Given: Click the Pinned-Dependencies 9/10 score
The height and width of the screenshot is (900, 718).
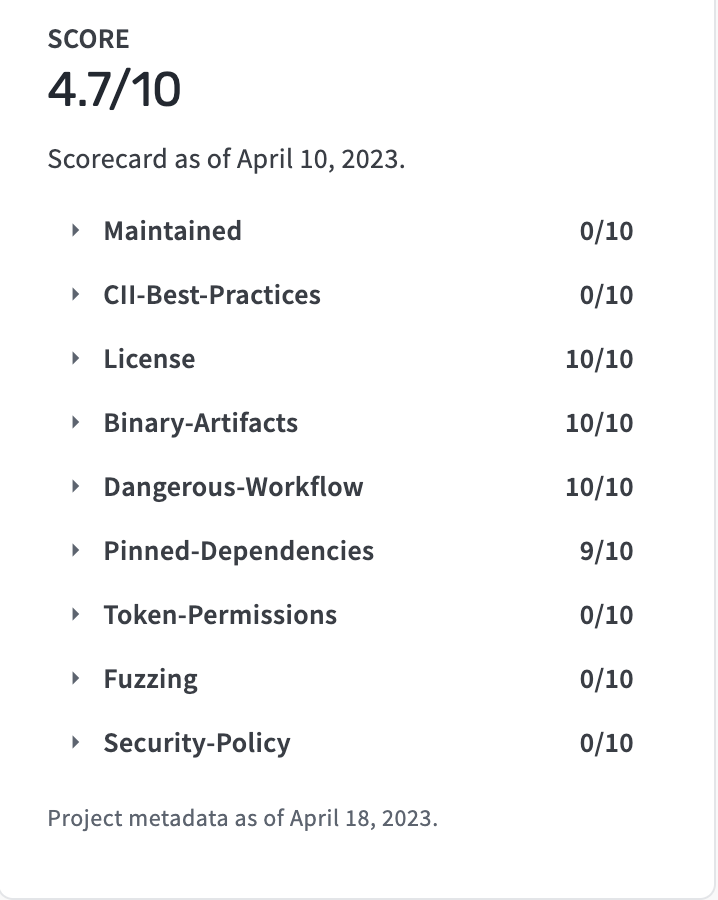Looking at the screenshot, I should tap(606, 551).
